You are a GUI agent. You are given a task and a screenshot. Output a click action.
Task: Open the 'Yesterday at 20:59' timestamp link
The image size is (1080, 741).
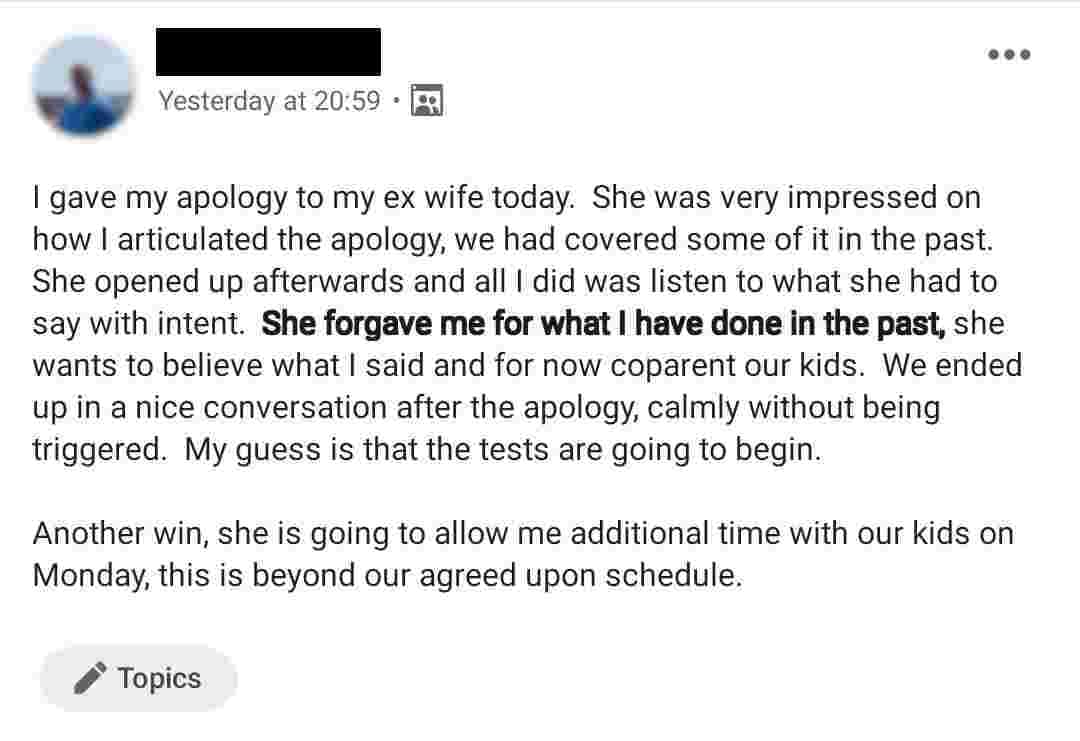pos(269,101)
